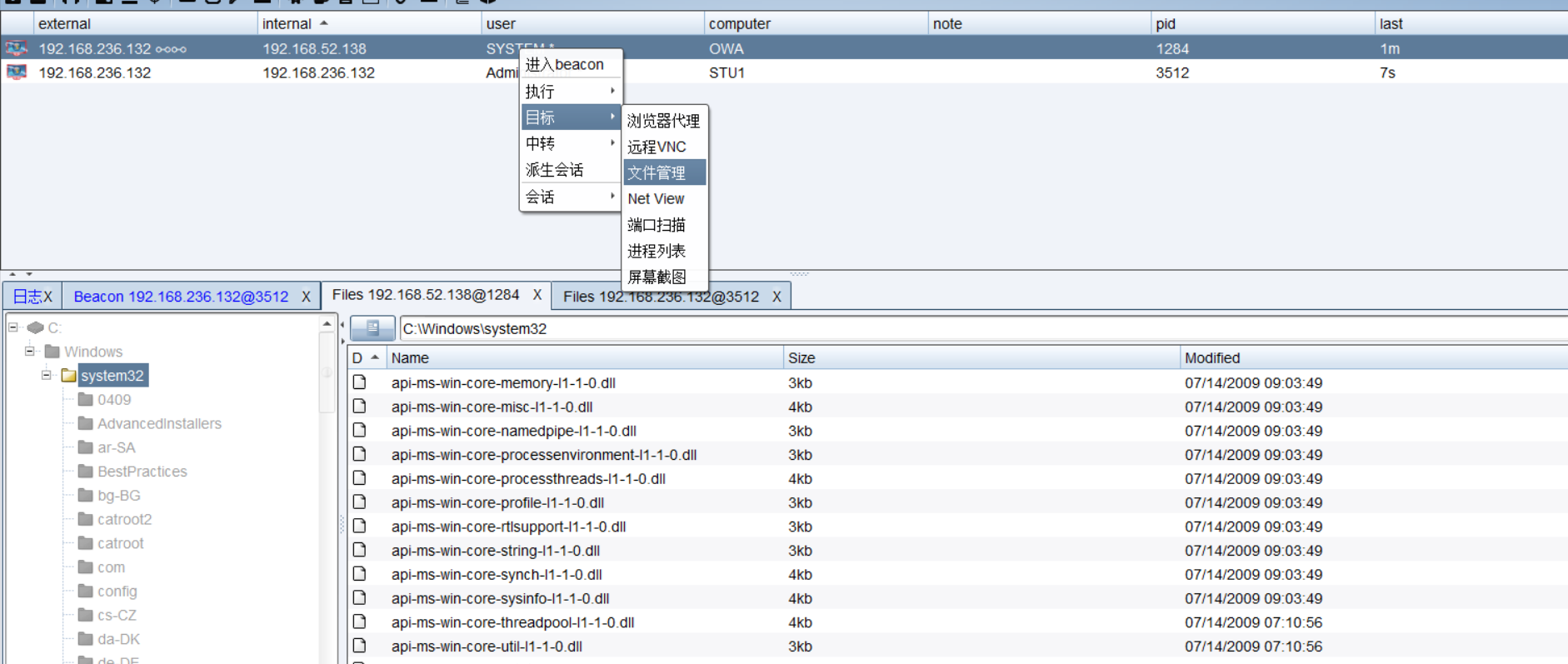
Task: Expand the 中转 submenu
Action: [571, 143]
